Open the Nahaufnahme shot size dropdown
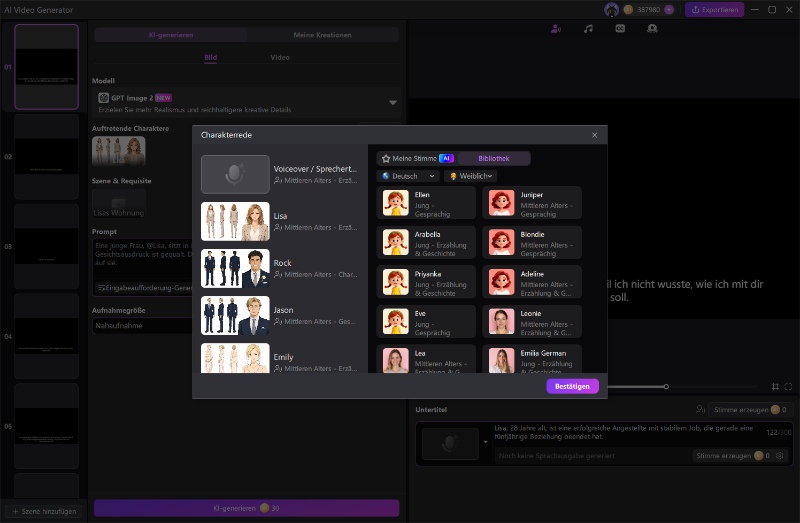This screenshot has height=523, width=800. point(143,326)
